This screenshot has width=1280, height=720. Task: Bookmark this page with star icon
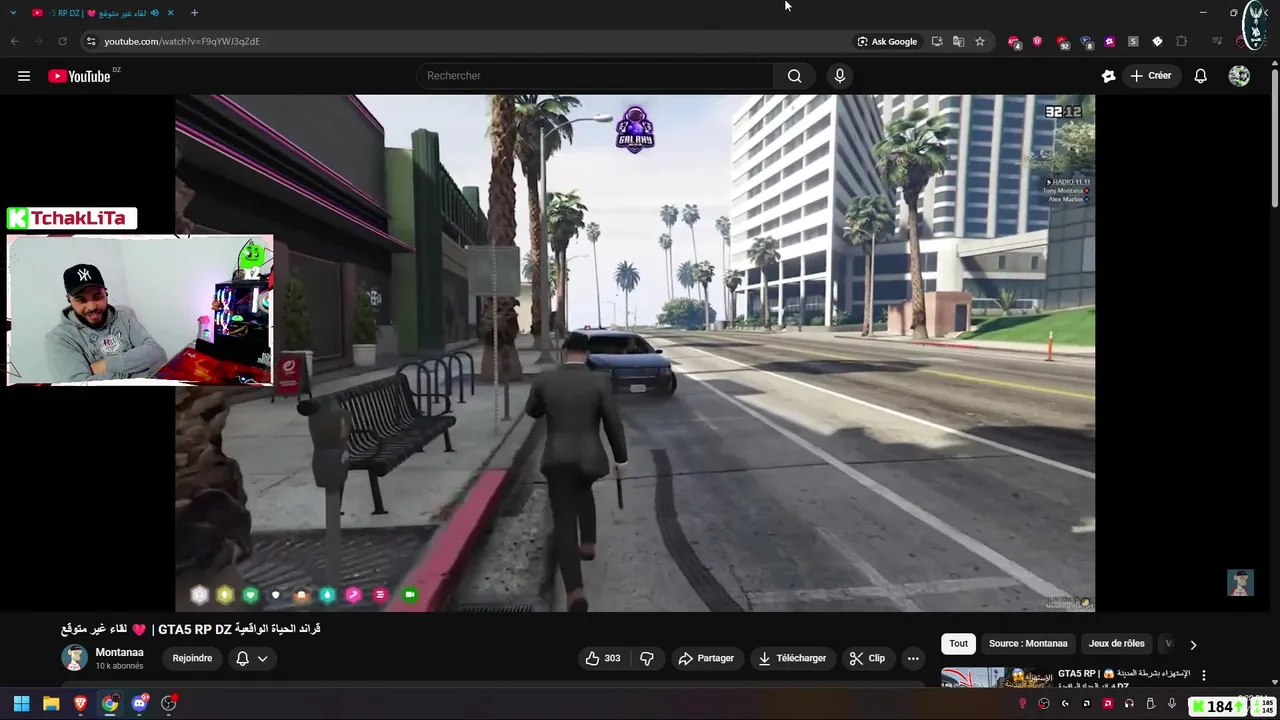tap(980, 41)
